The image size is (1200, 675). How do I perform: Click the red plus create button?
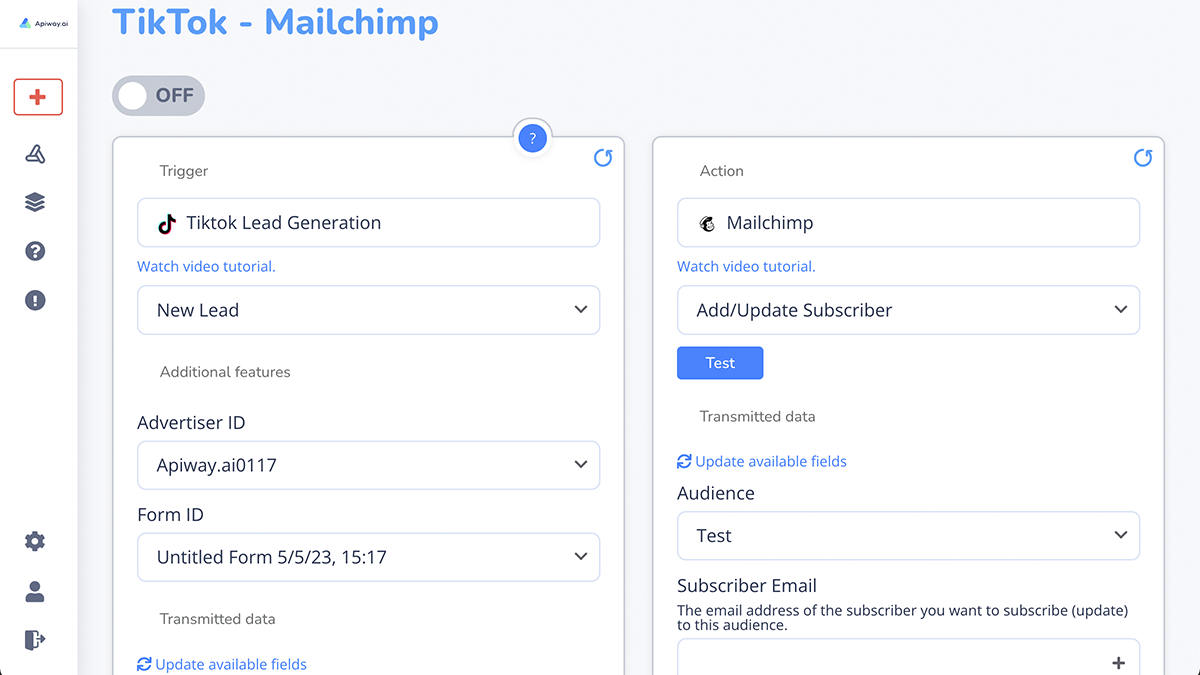pos(38,97)
